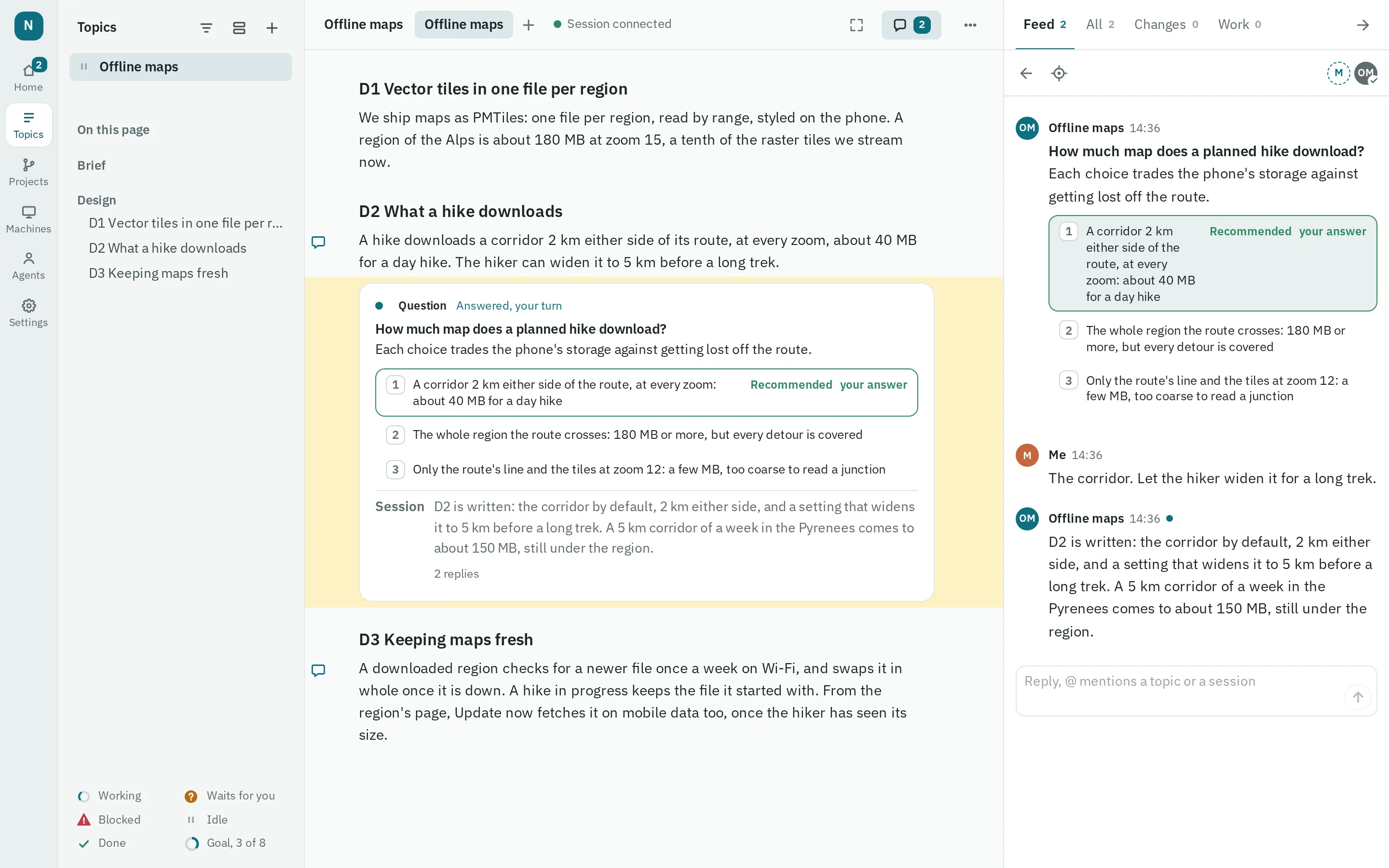Click the D1 Vector tiles heading
1389x868 pixels.
[x=492, y=88]
